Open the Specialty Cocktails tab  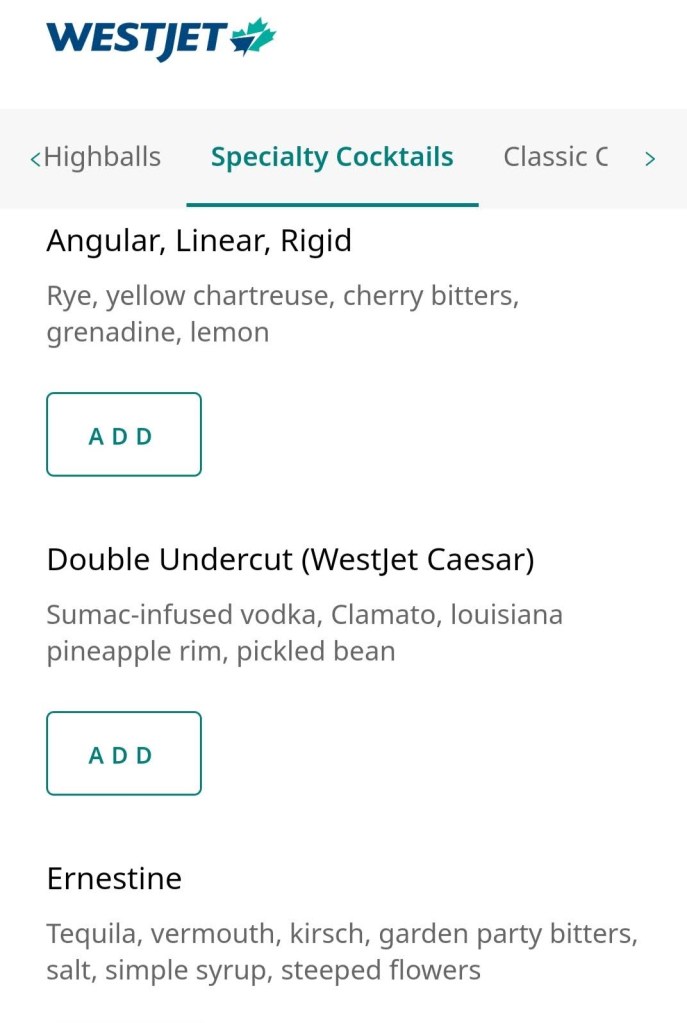pyautogui.click(x=331, y=156)
